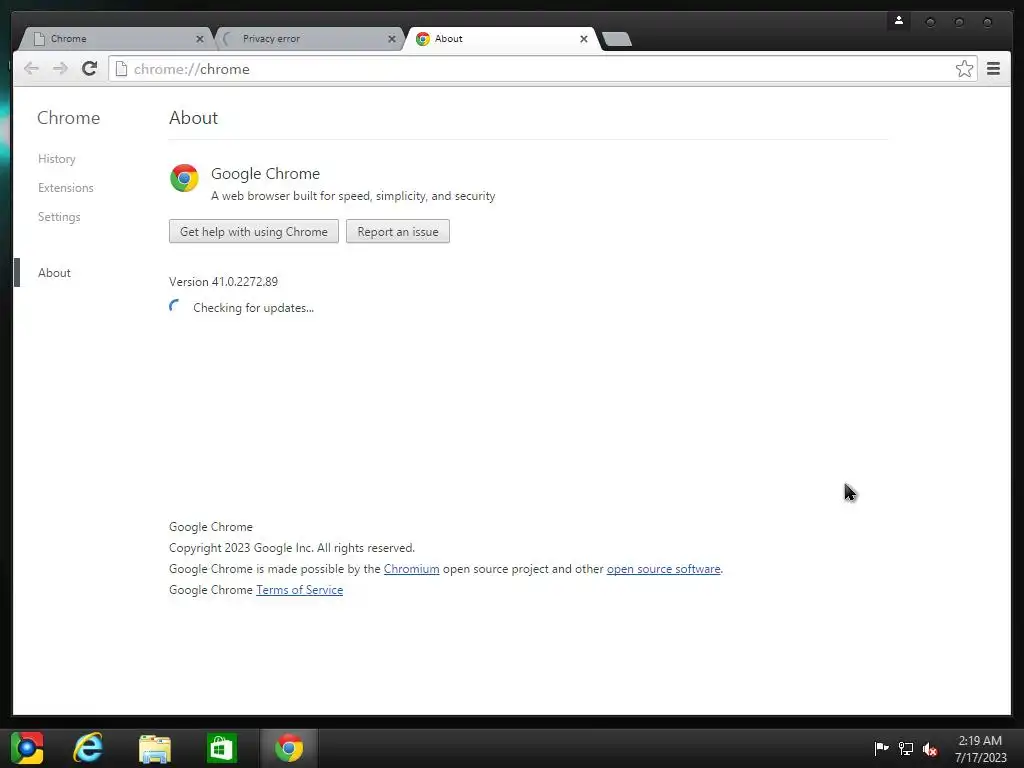Click the Chrome icon in the taskbar

tap(289, 748)
